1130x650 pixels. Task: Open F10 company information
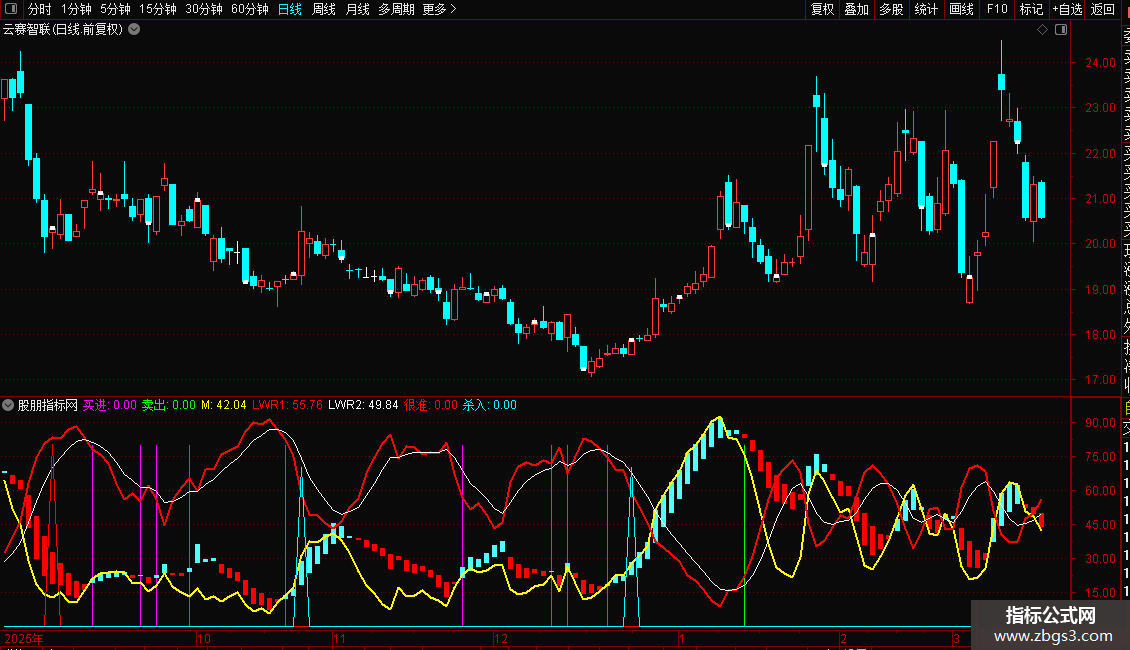(997, 9)
